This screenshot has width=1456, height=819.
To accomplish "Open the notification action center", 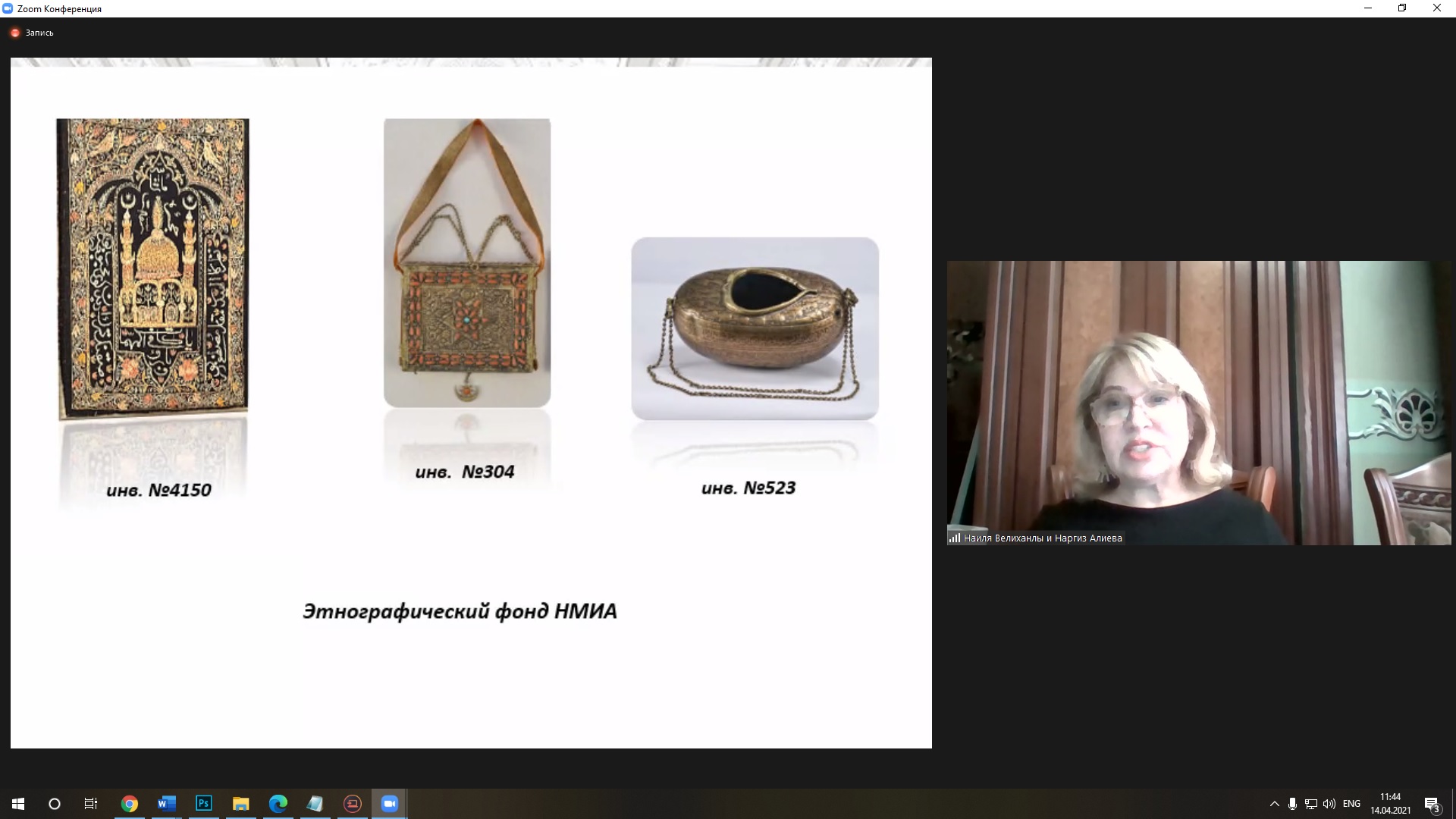I will tap(1432, 804).
